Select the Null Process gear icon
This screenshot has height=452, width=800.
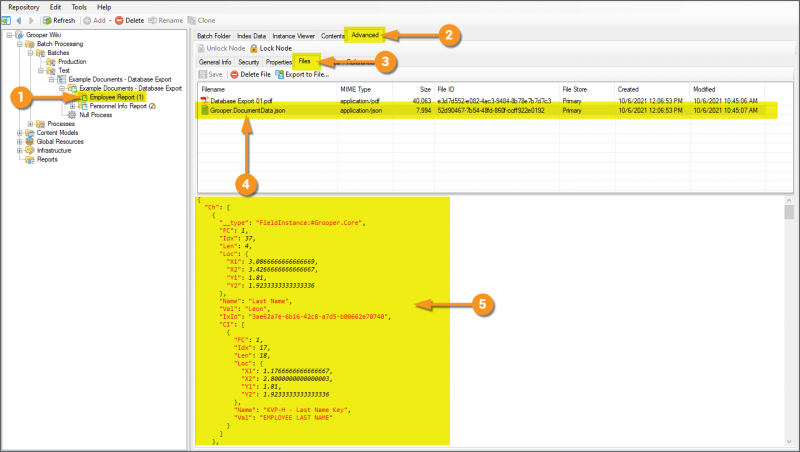[x=72, y=115]
